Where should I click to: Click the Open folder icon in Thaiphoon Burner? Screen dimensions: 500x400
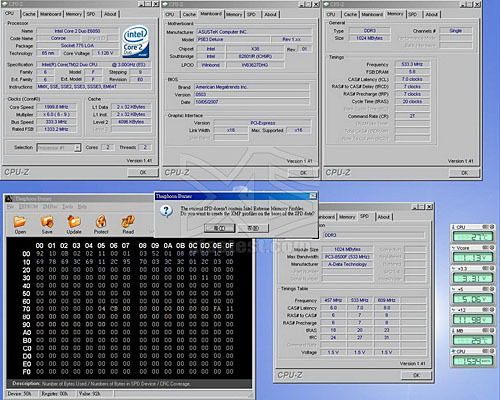coord(20,221)
